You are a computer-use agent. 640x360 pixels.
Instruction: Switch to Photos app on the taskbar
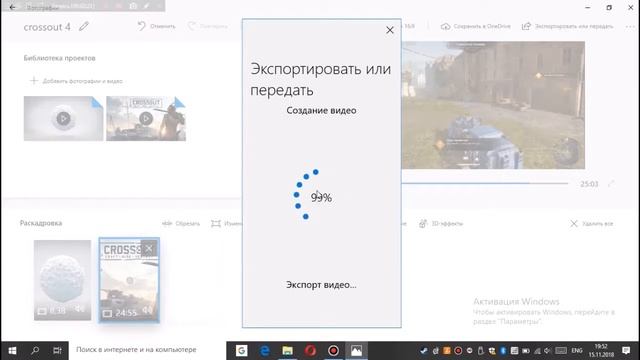pyautogui.click(x=356, y=351)
